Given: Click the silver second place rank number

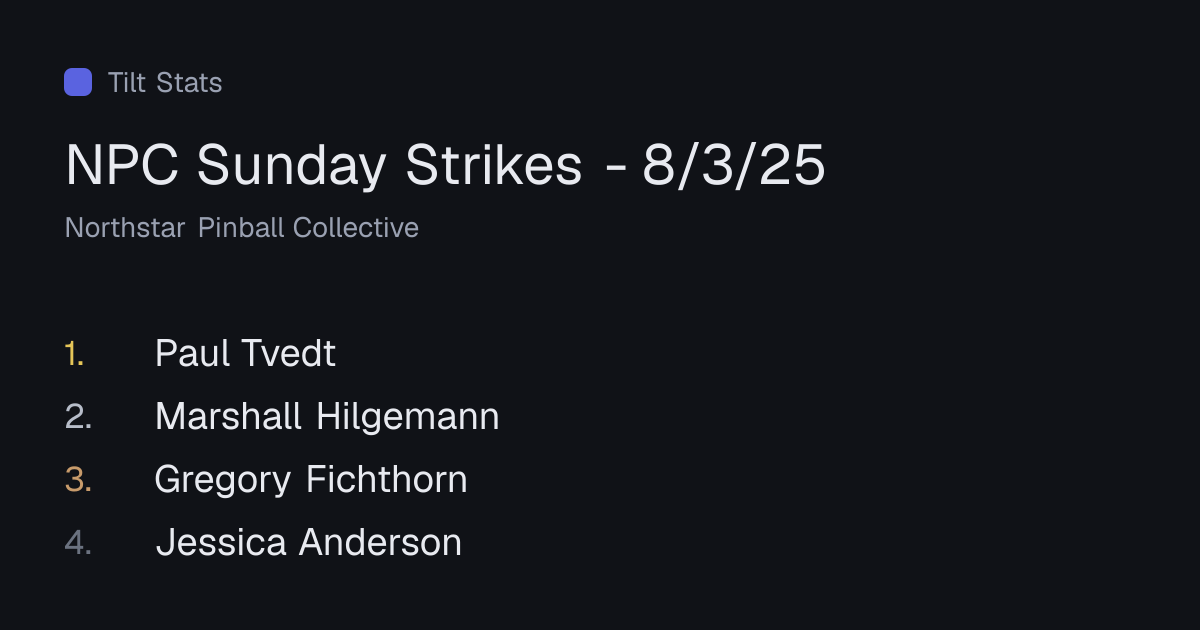Looking at the screenshot, I should pyautogui.click(x=78, y=417).
